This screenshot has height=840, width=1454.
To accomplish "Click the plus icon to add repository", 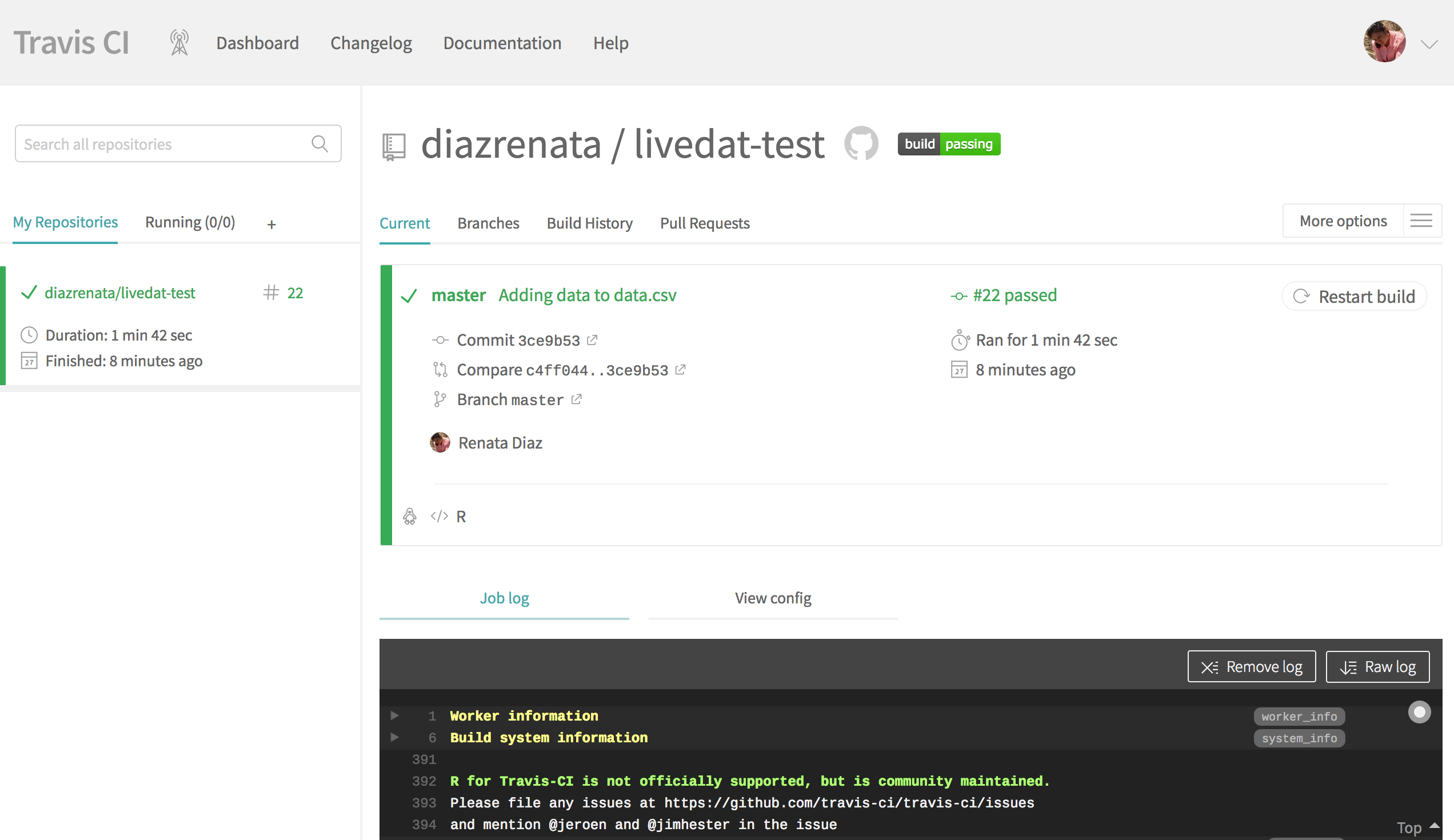I will (x=271, y=225).
